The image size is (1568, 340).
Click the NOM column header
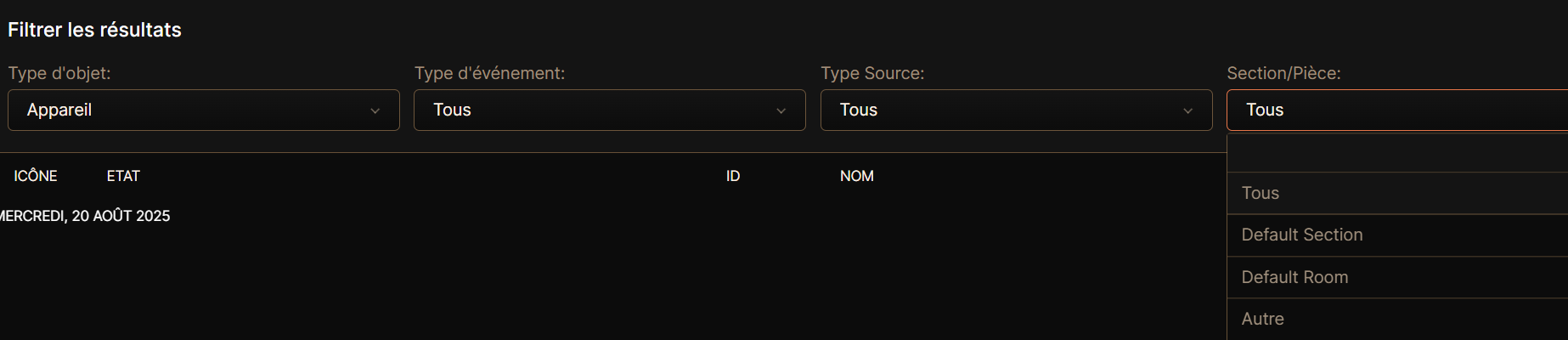(x=857, y=176)
